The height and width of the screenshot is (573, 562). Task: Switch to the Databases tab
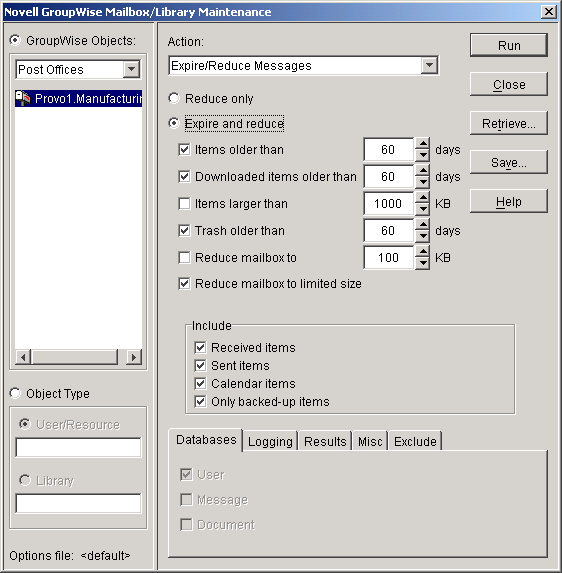click(206, 440)
